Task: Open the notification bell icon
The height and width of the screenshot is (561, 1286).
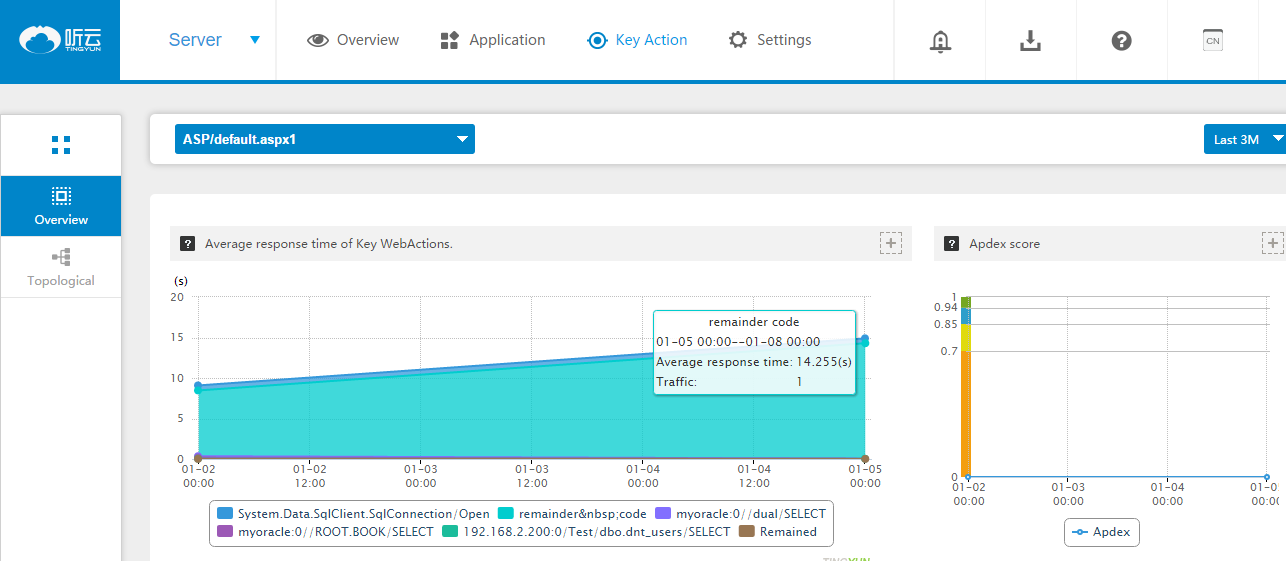Action: (940, 40)
